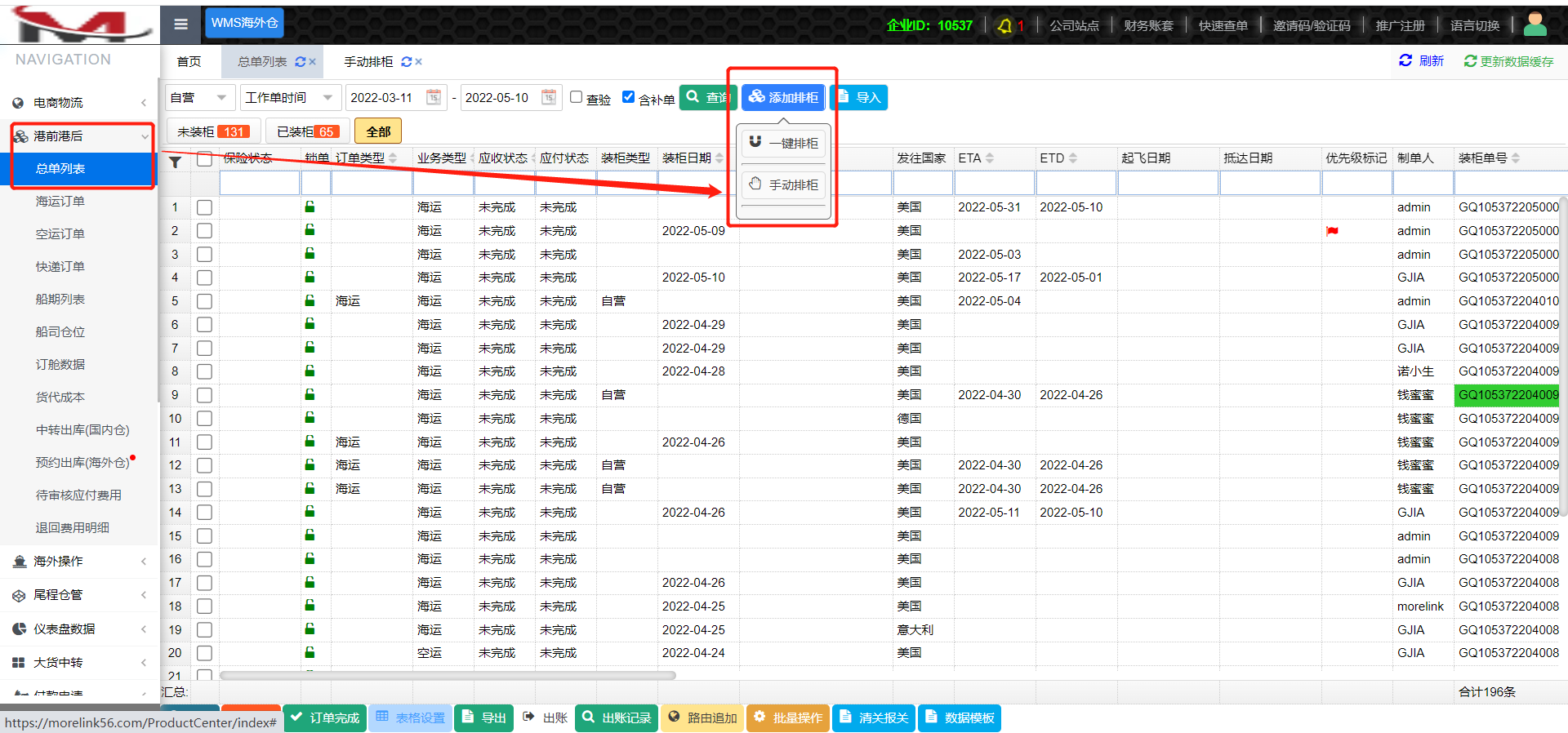This screenshot has width=1568, height=733.
Task: Reload the 总单列表 tab with refresh icon
Action: pos(300,62)
